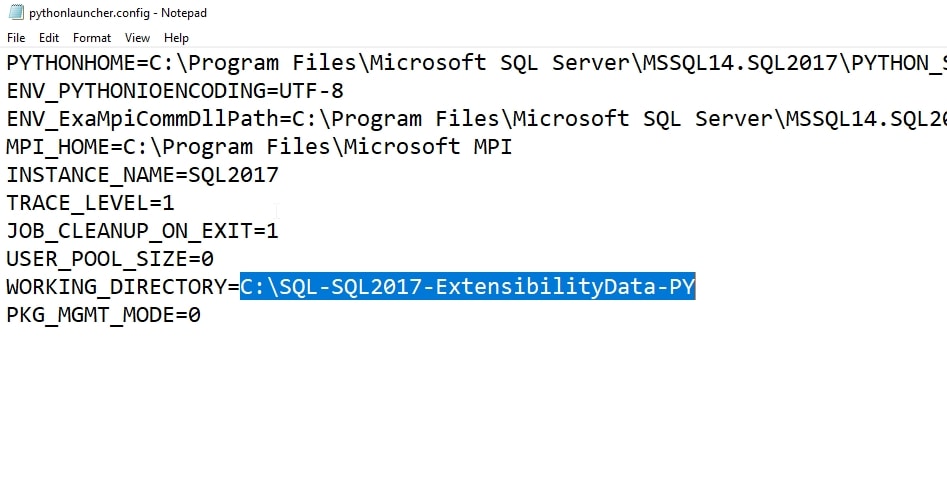Click the ENV_ExaMpiCommDllPath key text
Image resolution: width=947 pixels, height=481 pixels.
[140, 119]
